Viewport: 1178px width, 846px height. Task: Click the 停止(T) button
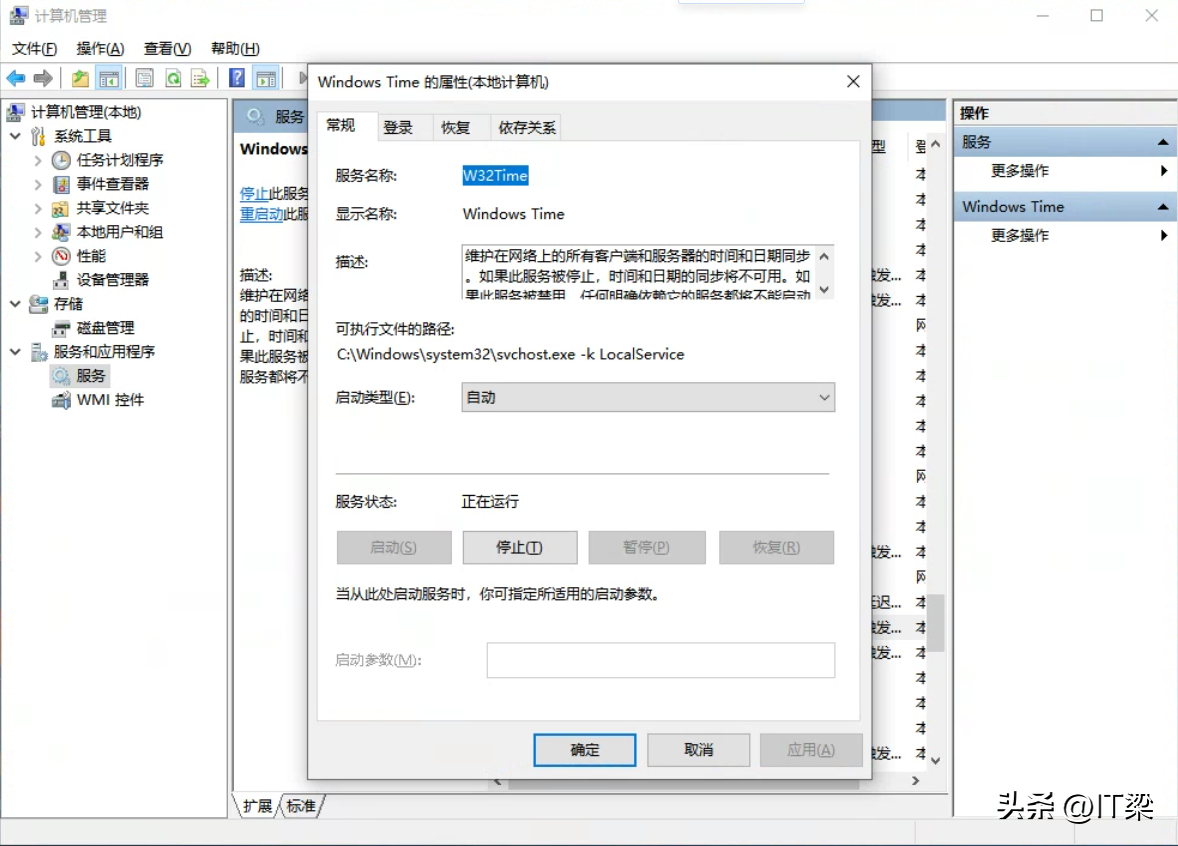click(x=519, y=548)
